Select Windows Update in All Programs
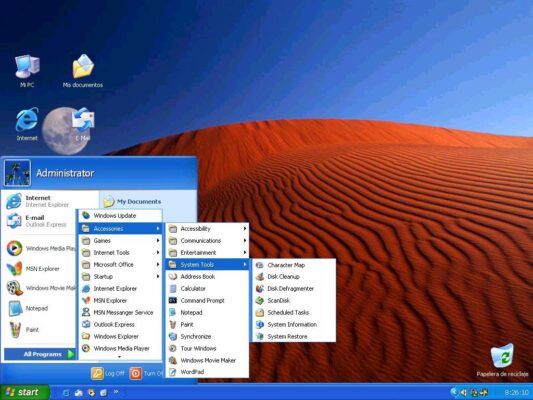 (120, 215)
